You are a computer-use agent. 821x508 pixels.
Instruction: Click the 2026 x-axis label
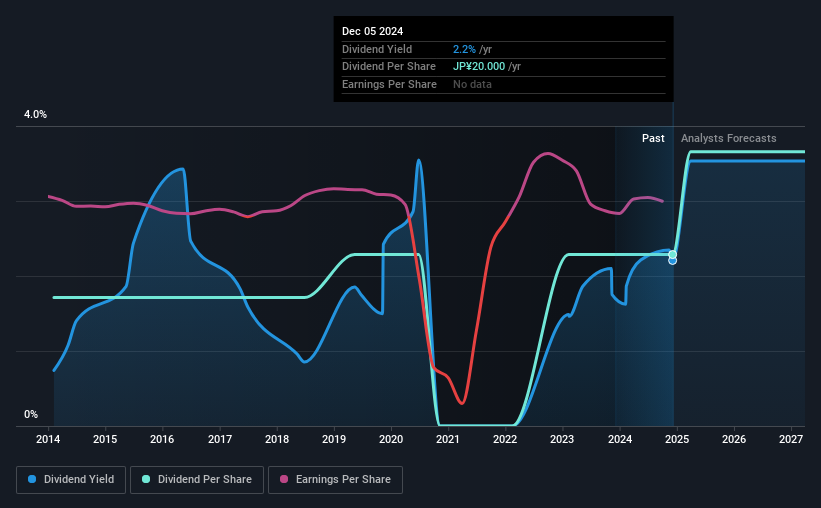pos(734,439)
